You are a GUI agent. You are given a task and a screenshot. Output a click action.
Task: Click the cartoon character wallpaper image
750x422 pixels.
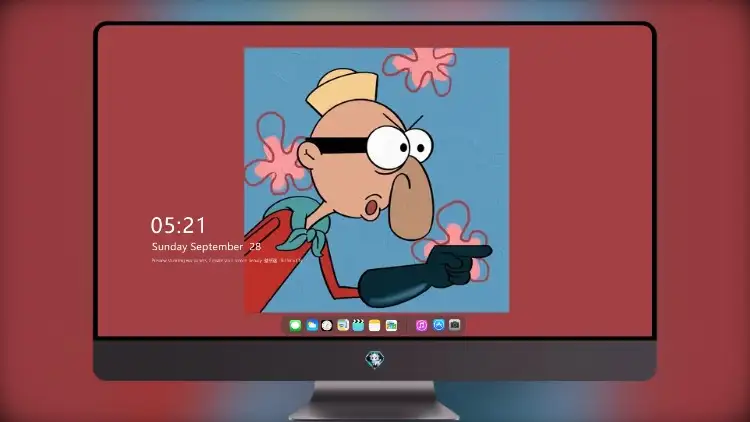[x=376, y=180]
